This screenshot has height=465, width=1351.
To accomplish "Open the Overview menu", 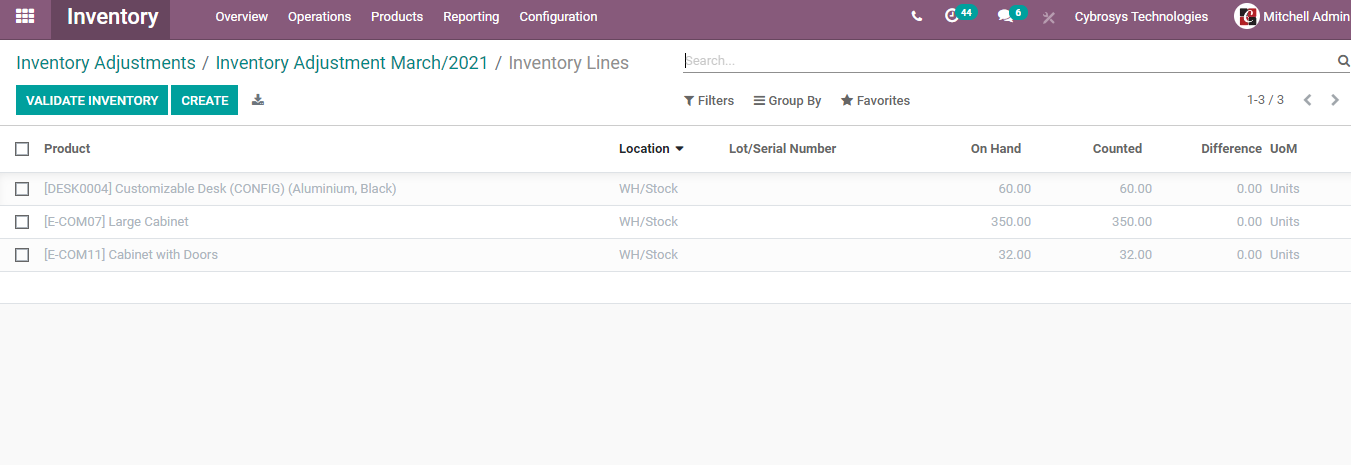I will click(x=242, y=17).
